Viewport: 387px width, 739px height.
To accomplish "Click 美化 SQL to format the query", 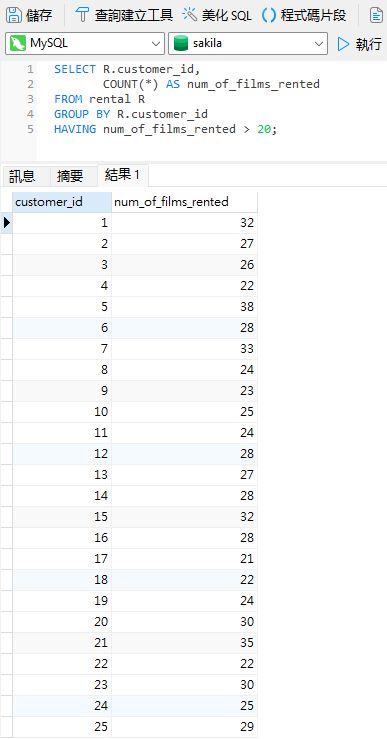I will click(x=217, y=15).
